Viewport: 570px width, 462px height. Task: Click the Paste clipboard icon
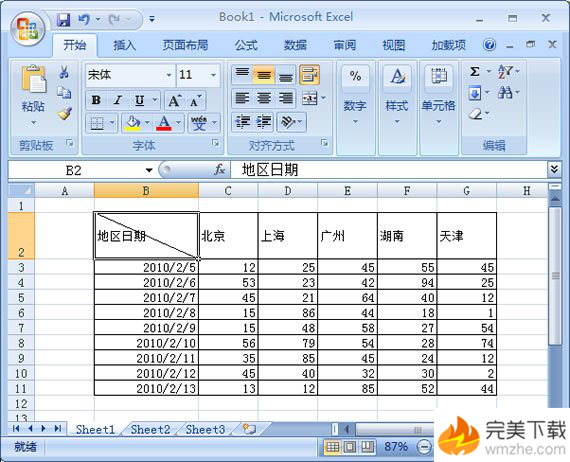tap(33, 80)
